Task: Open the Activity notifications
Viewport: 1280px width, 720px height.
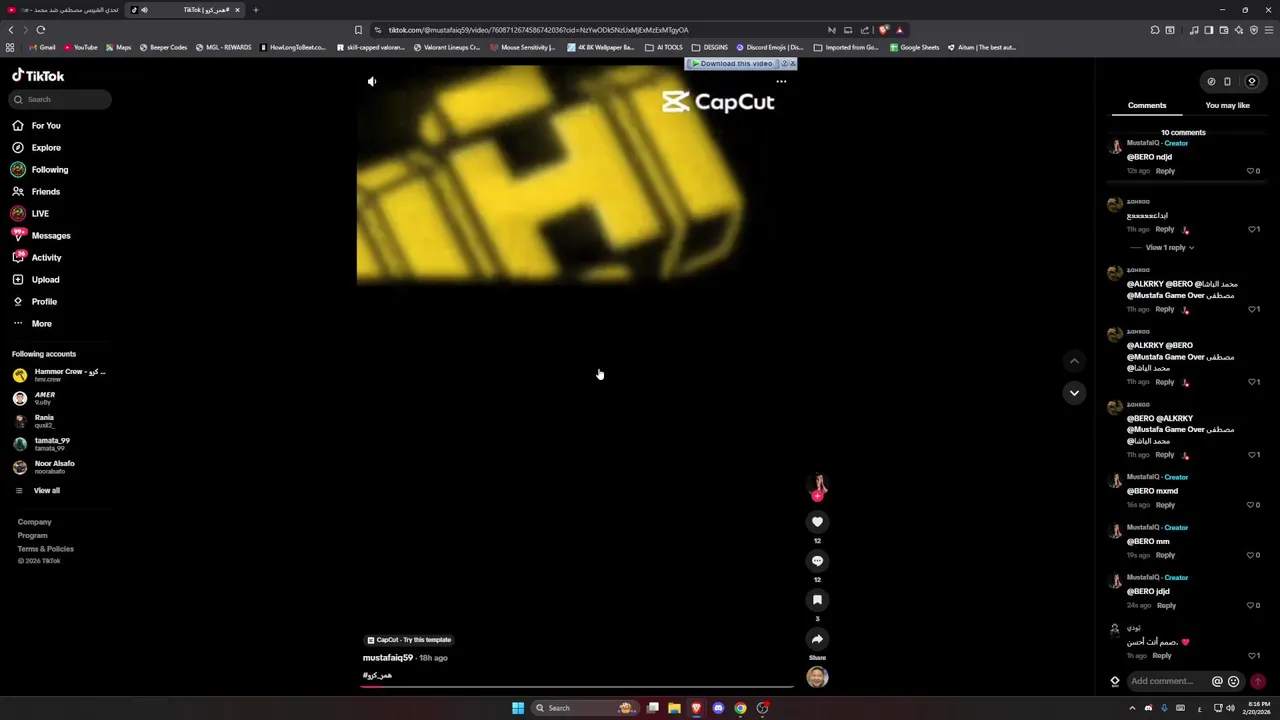Action: (37, 258)
